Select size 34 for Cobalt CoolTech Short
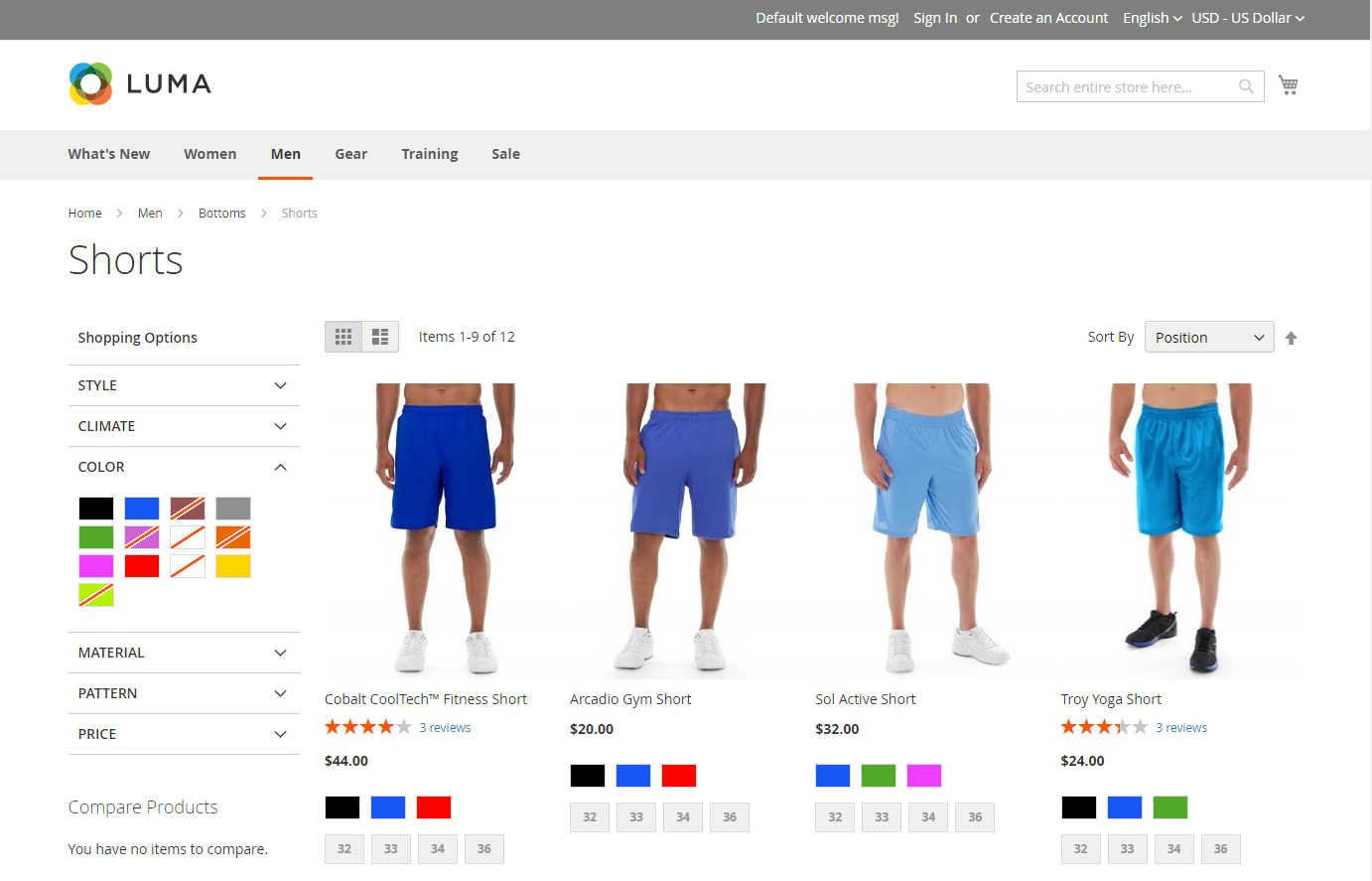The height and width of the screenshot is (881, 1372). coord(438,849)
